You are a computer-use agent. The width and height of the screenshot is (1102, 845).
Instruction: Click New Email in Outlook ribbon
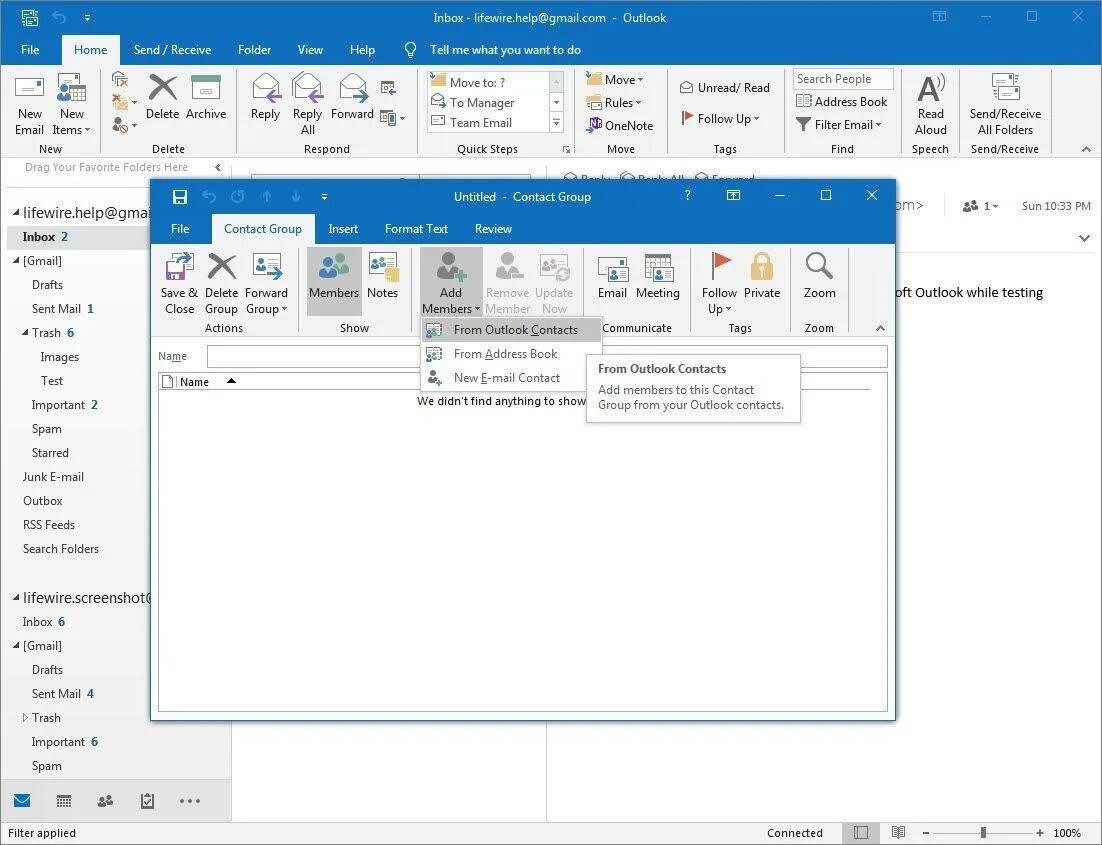click(x=30, y=105)
